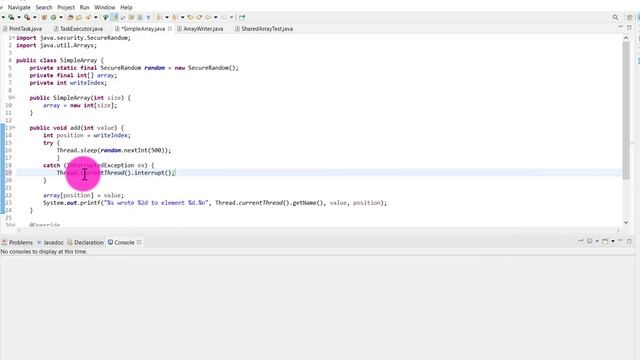Click the Open Console icon
640x360 pixels.
click(605, 241)
